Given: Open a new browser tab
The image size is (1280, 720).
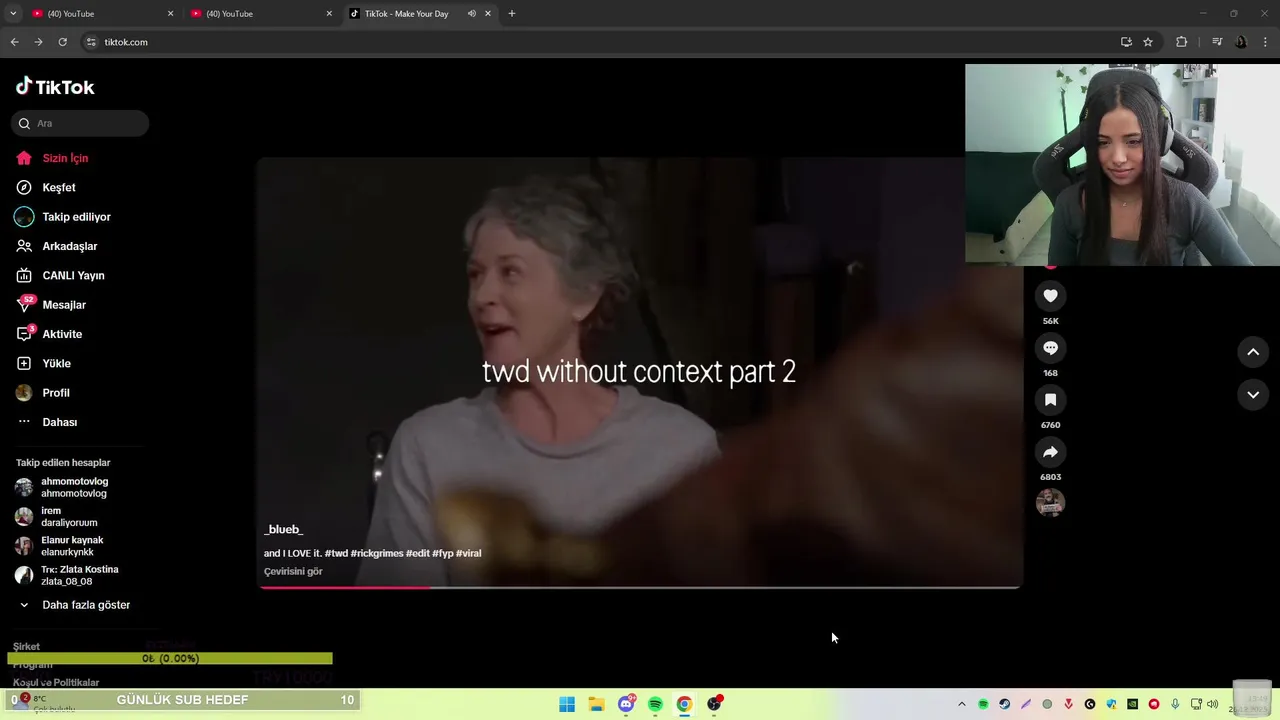Looking at the screenshot, I should (512, 14).
